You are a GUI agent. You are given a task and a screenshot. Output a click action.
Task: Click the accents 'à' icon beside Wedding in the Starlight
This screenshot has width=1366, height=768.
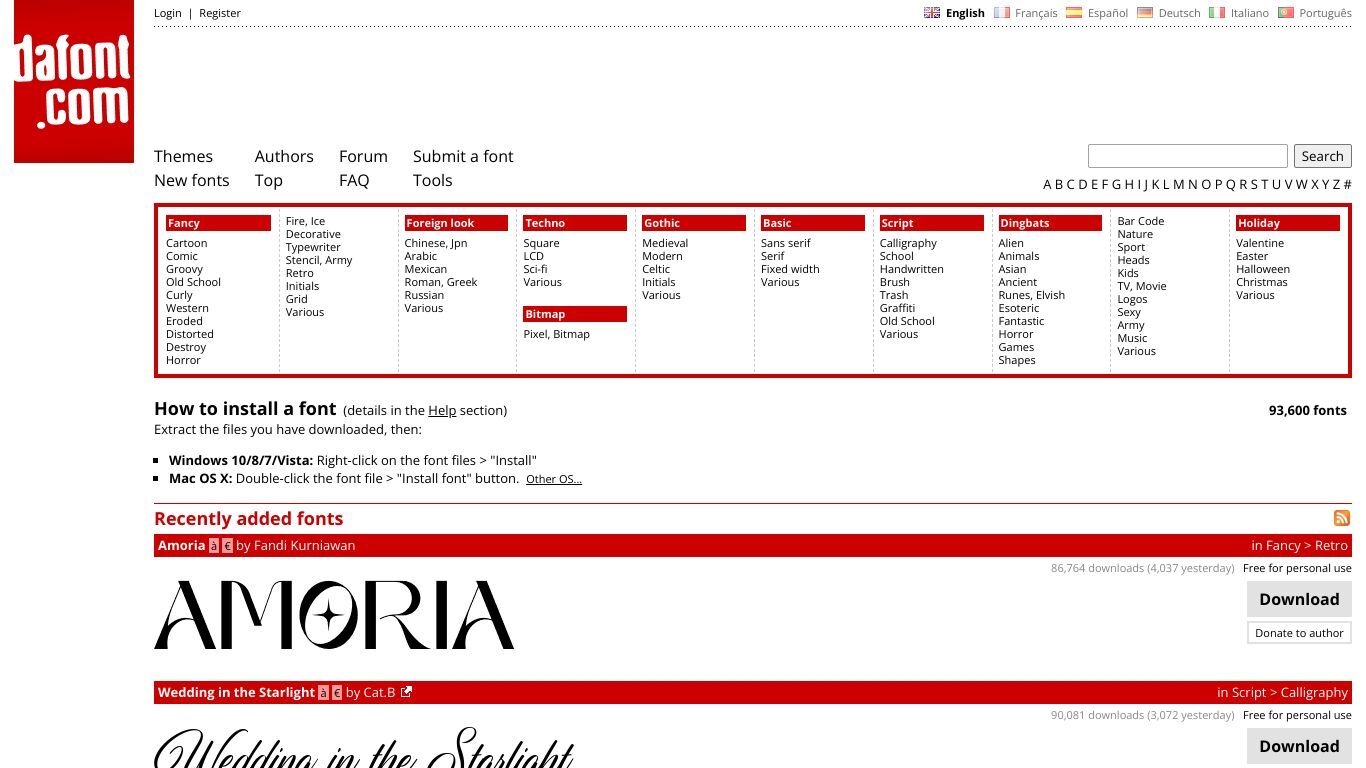[x=324, y=693]
